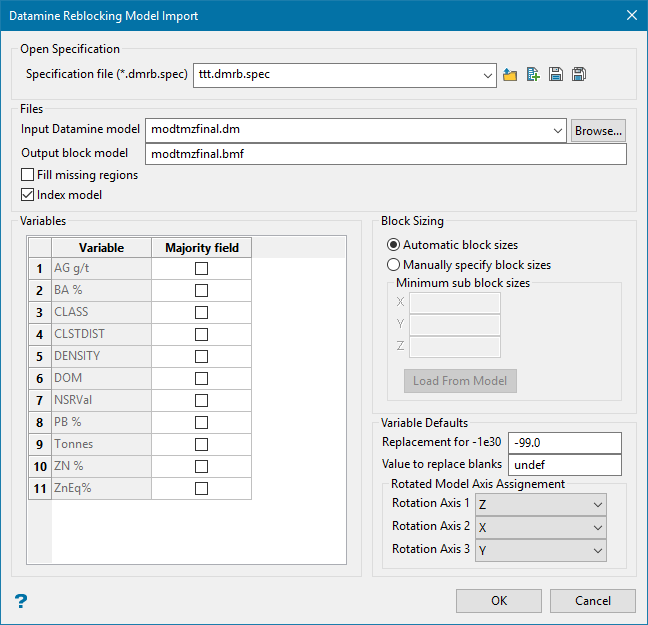Uncheck the Index model option
648x625 pixels.
click(27, 195)
